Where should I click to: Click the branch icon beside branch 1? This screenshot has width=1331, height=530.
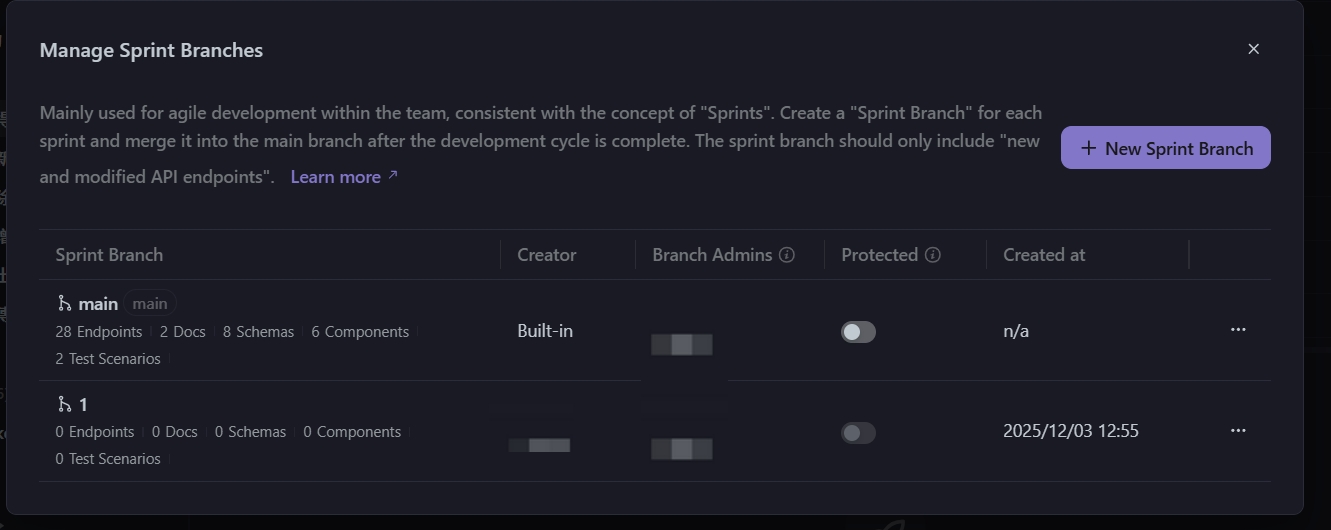(64, 404)
